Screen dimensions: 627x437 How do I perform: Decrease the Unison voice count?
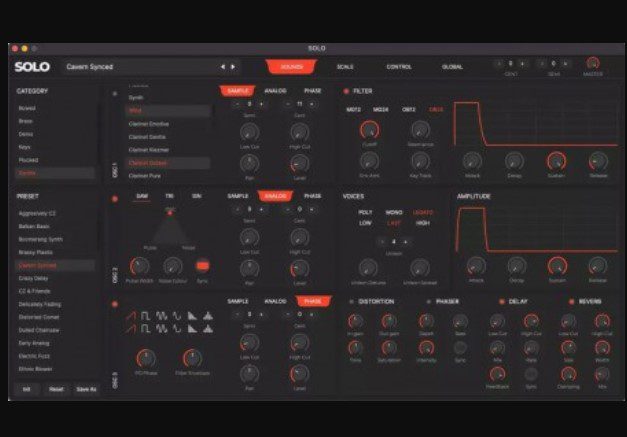point(382,242)
